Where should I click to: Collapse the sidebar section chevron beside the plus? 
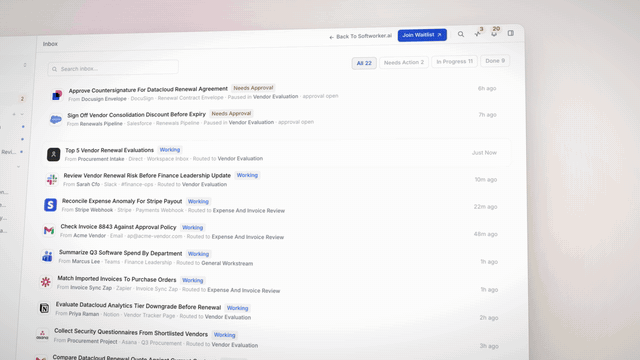pyautogui.click(x=22, y=114)
